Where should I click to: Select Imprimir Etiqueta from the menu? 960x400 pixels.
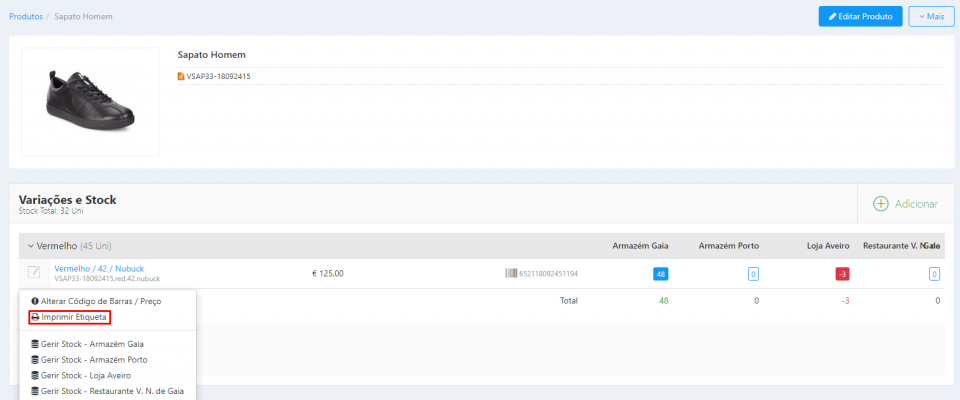tap(68, 317)
